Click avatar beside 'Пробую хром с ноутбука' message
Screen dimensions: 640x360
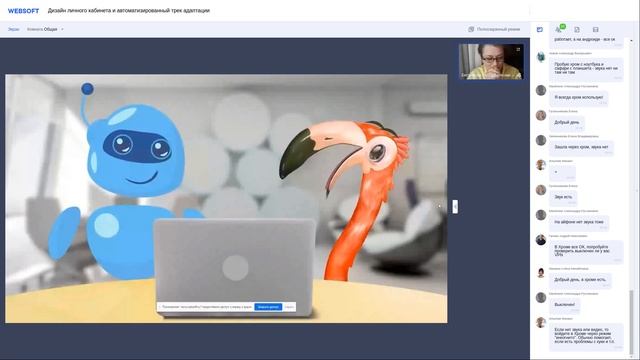click(x=541, y=57)
